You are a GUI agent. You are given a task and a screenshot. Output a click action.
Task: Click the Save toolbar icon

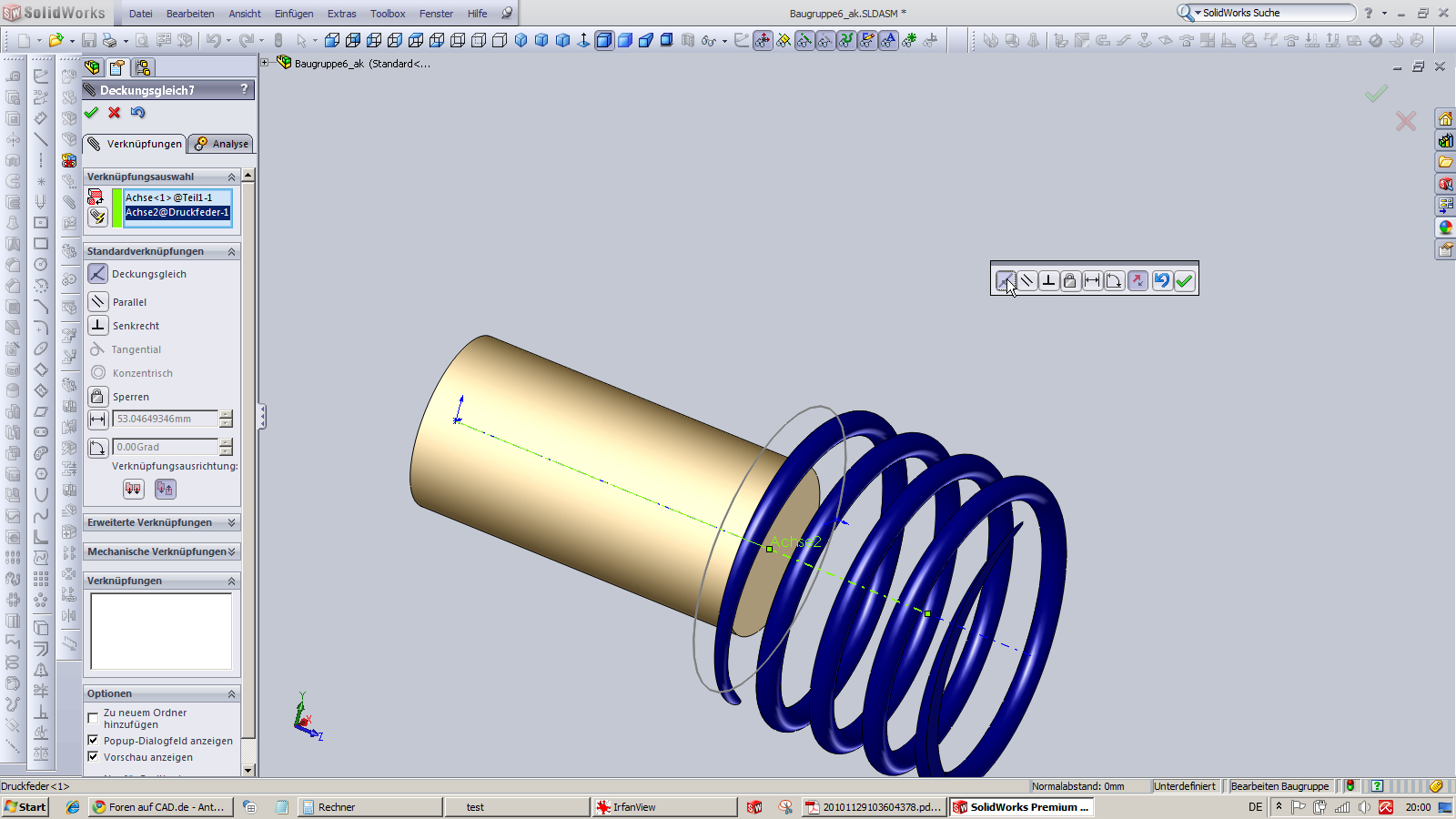point(89,40)
